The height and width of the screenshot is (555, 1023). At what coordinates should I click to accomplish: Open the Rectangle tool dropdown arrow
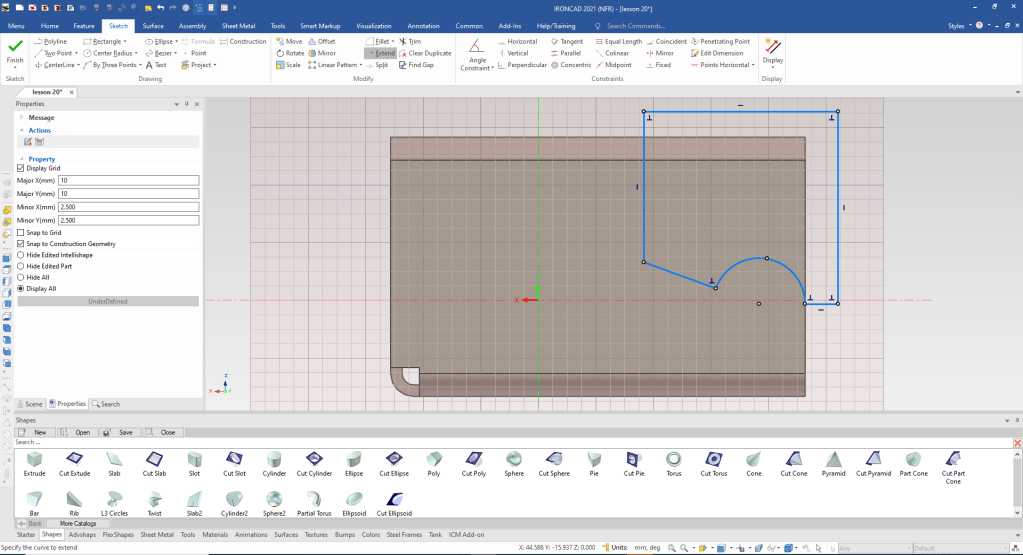pos(123,41)
